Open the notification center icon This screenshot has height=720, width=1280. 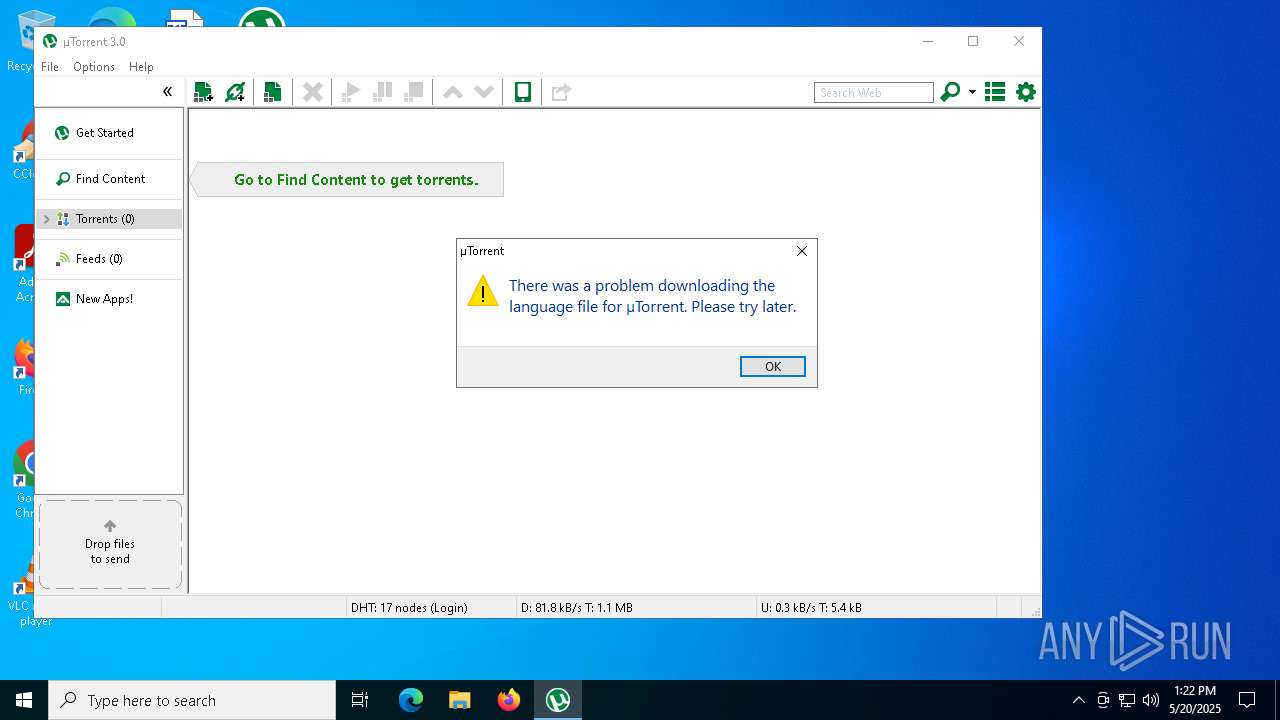tap(1247, 700)
